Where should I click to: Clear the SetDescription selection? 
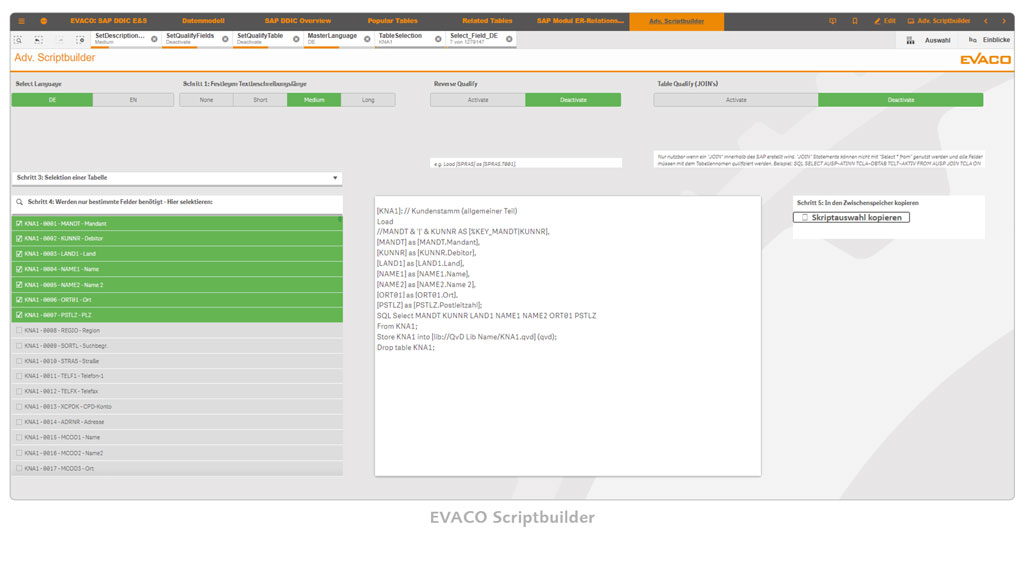tap(154, 39)
